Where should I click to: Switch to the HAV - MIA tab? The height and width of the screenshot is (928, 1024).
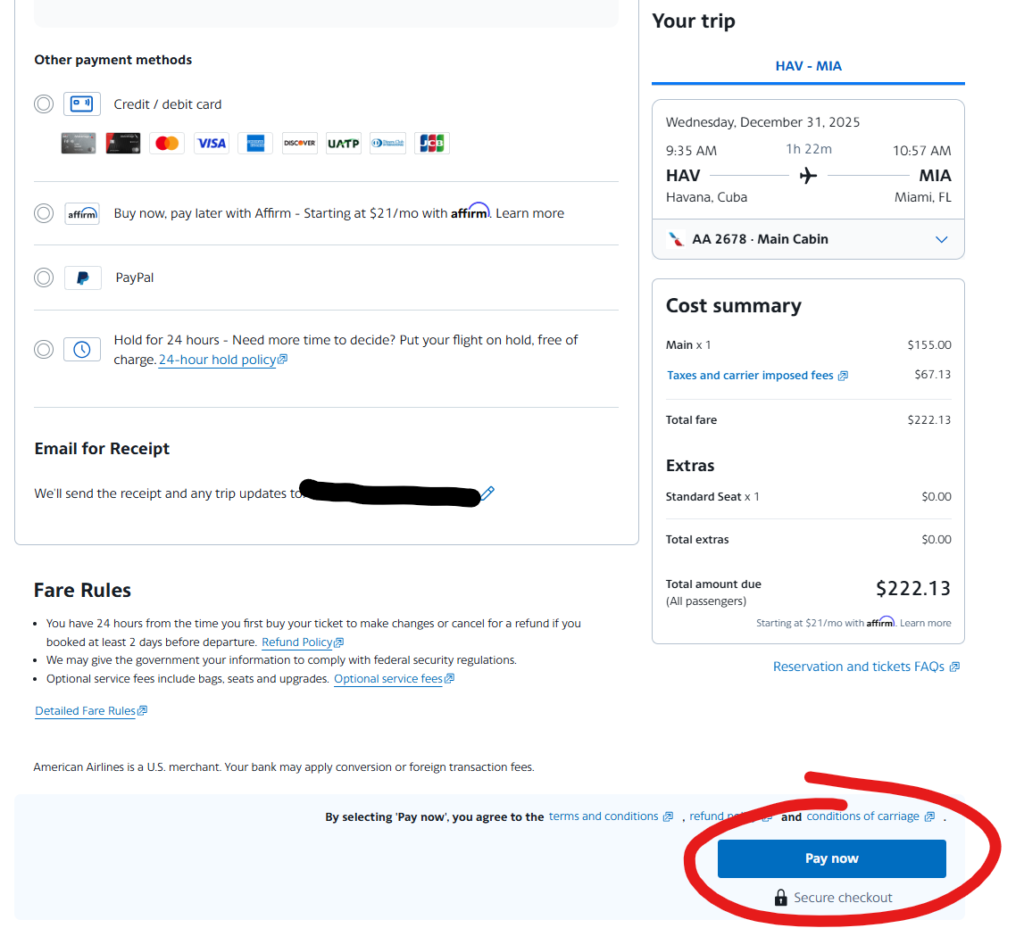[x=808, y=66]
